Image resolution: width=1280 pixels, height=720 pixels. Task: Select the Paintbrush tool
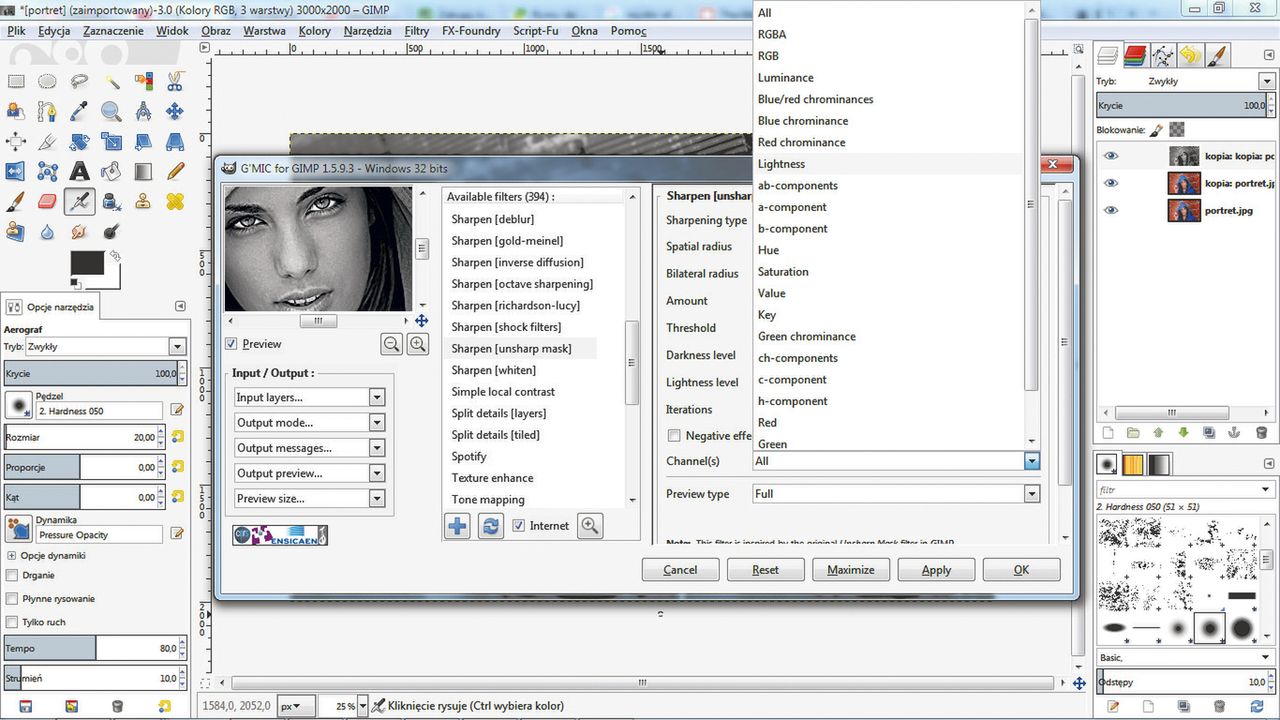point(16,201)
